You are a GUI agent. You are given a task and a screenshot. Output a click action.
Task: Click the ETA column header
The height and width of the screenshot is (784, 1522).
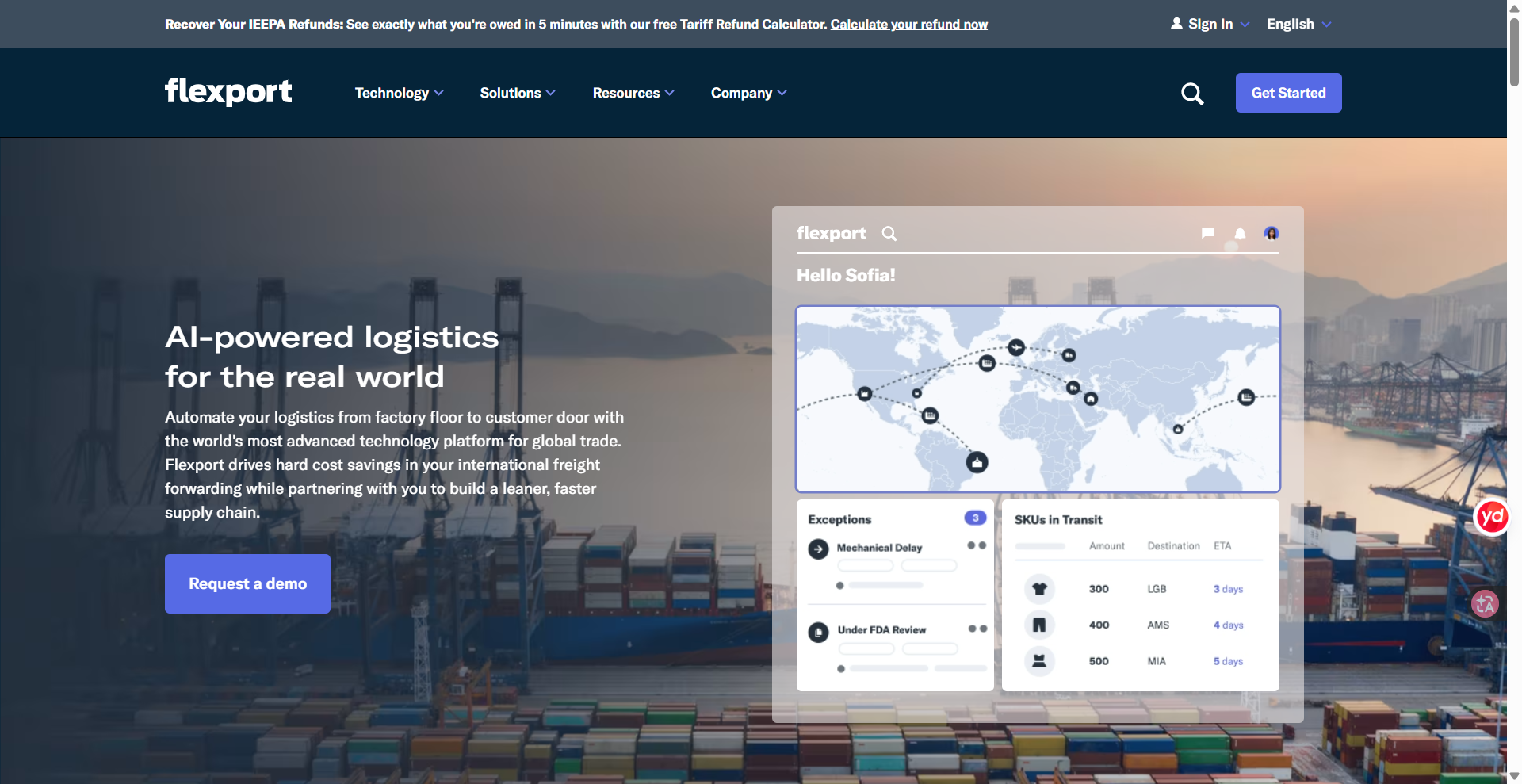[x=1222, y=546]
